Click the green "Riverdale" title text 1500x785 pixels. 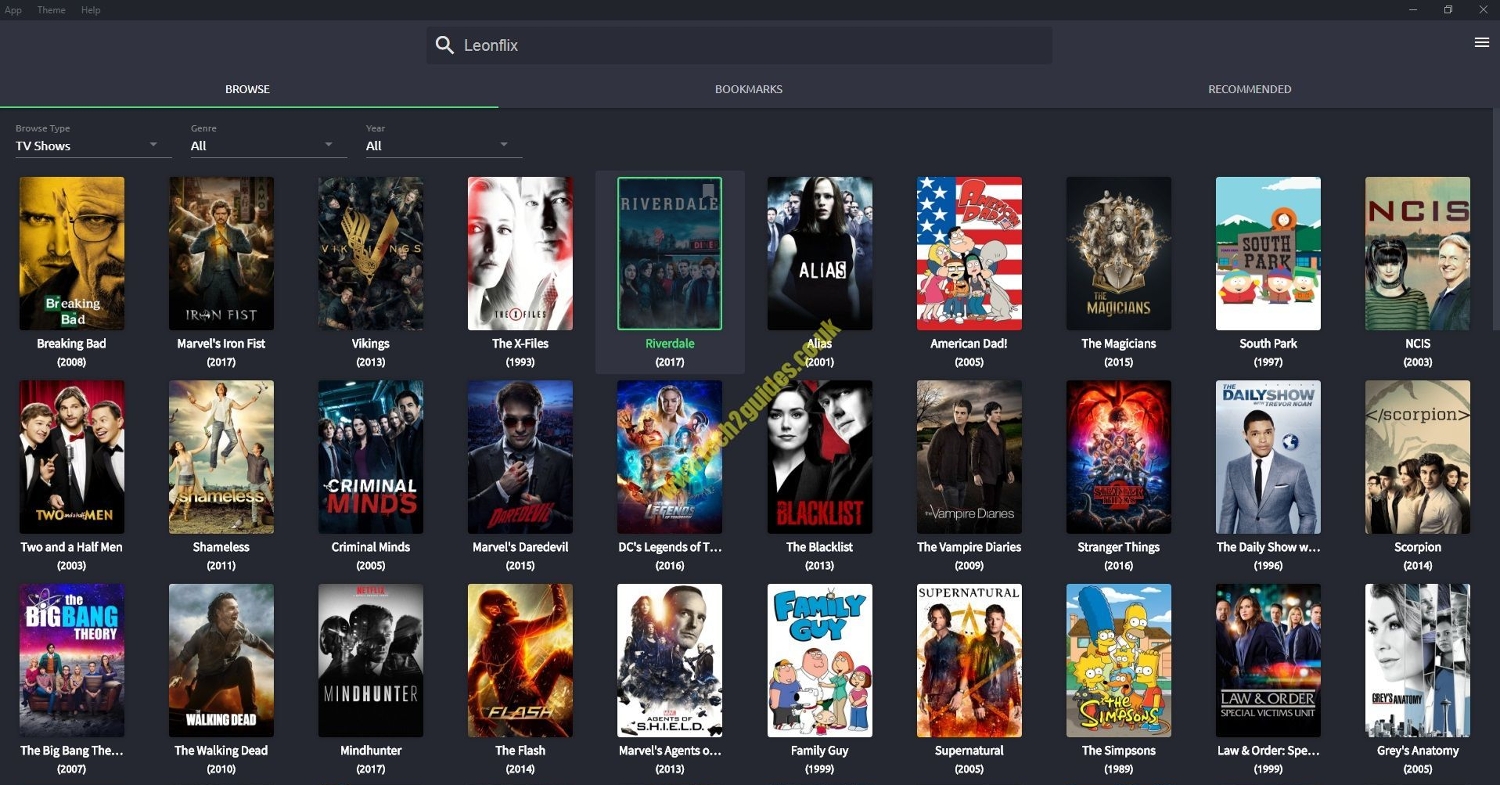click(670, 344)
